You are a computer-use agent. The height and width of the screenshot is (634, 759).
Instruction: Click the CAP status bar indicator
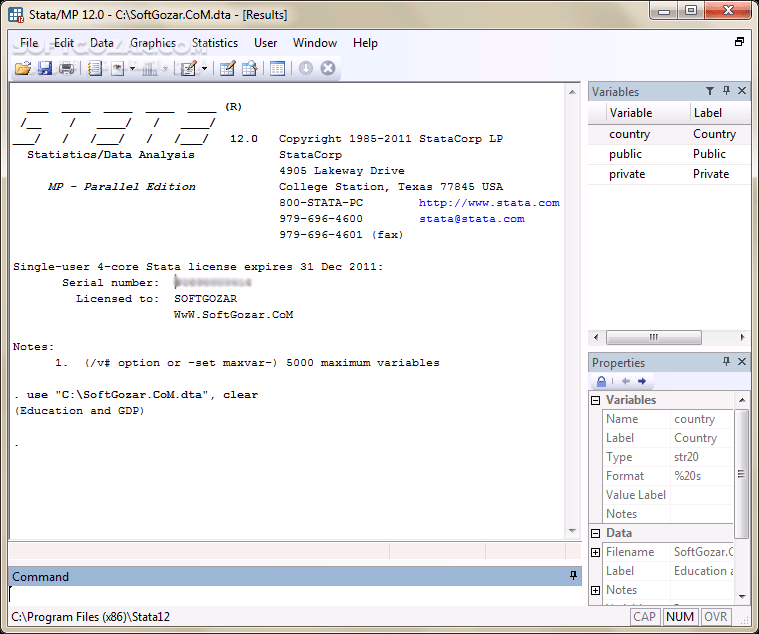(x=644, y=617)
